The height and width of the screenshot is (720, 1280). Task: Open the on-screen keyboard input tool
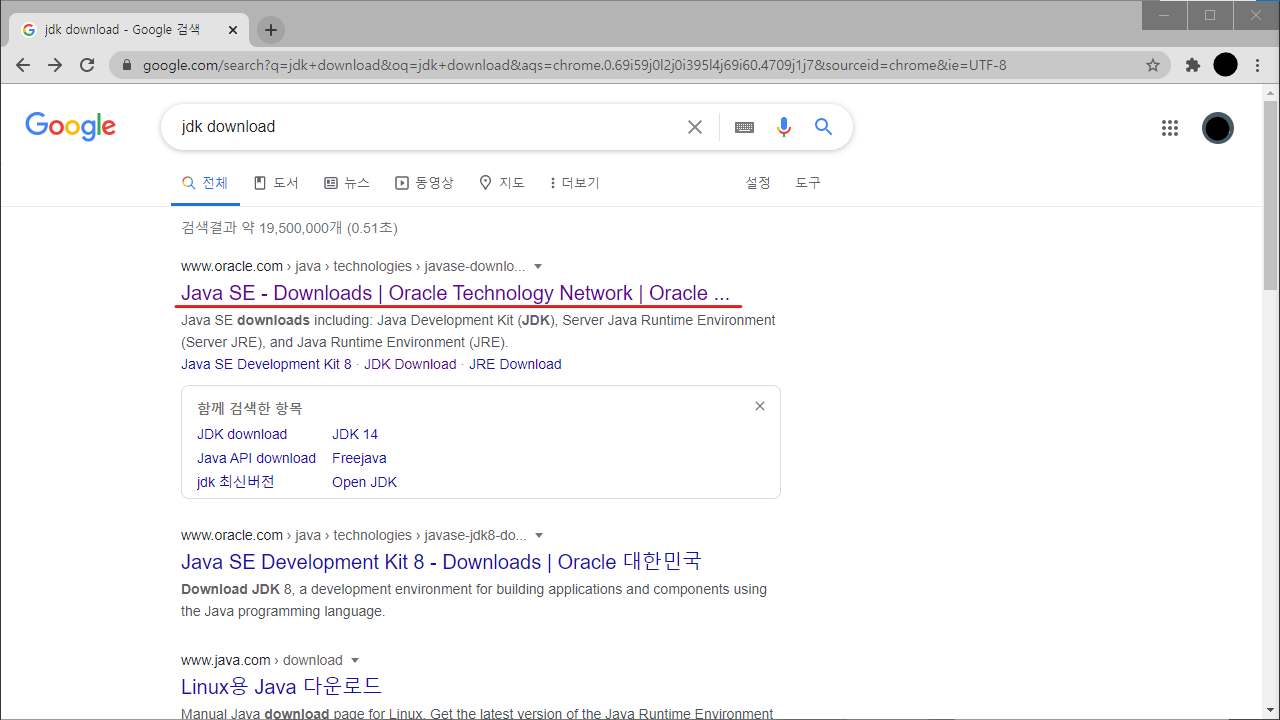[x=744, y=127]
